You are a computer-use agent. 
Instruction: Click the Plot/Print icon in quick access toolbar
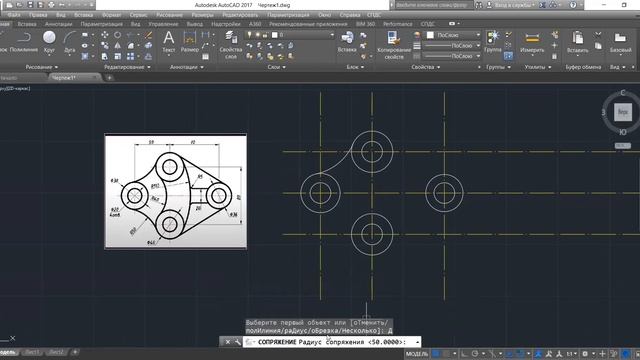[51, 5]
